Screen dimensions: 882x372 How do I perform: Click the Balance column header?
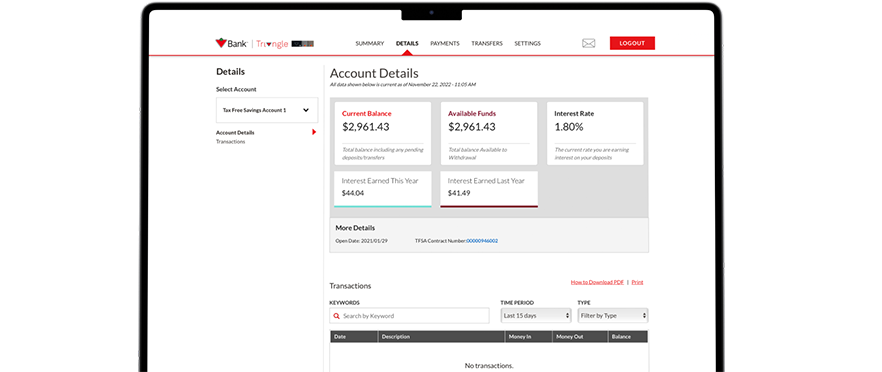[628, 337]
